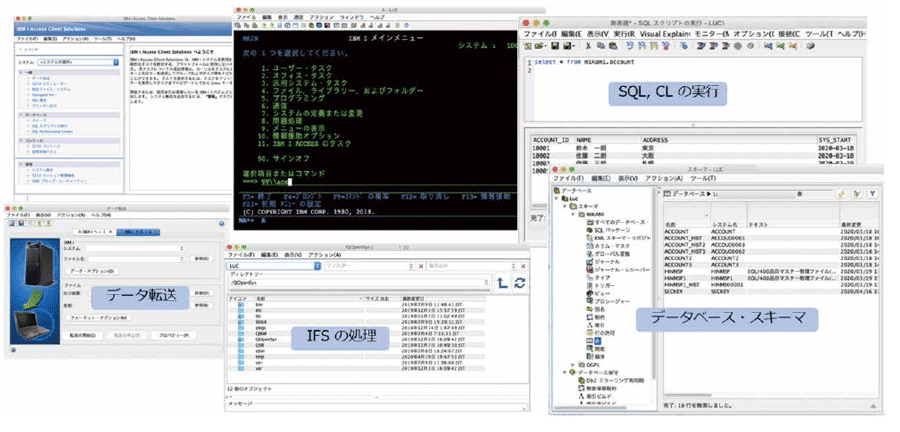Open モニター menu in SQL script window
Viewport: 900px width, 432px height.
coord(711,34)
